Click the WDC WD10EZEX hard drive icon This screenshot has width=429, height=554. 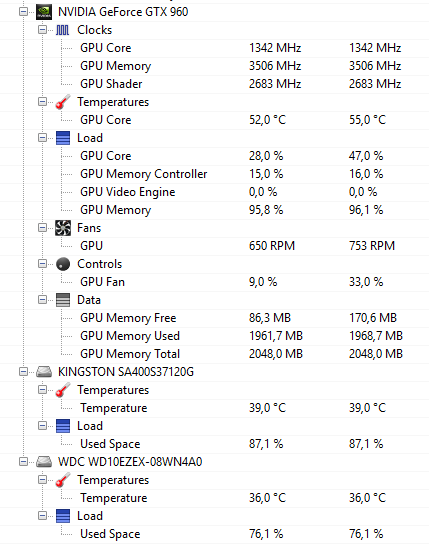point(44,462)
